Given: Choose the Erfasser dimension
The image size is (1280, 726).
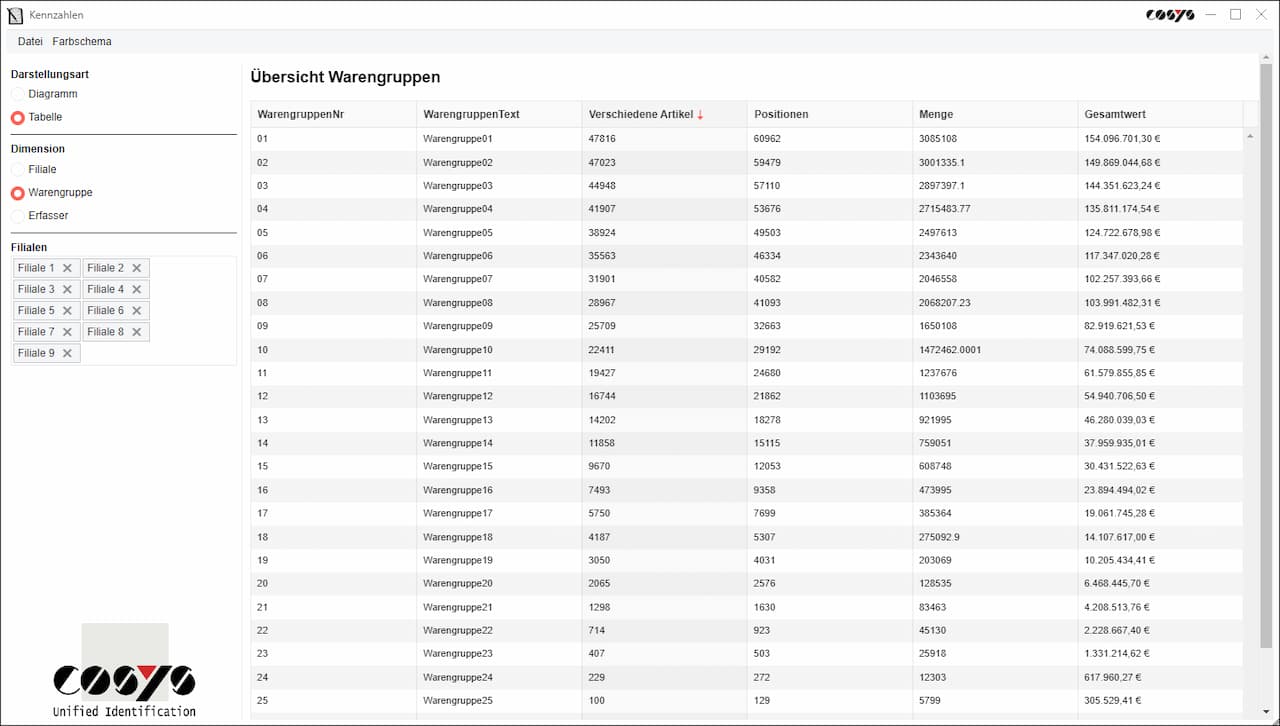Looking at the screenshot, I should point(39,215).
